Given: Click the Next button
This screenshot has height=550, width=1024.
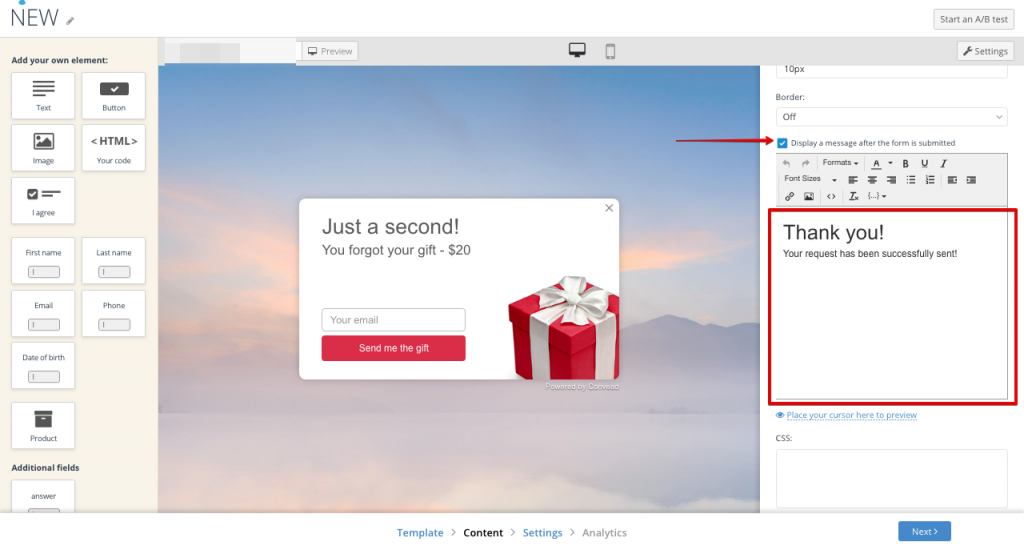Looking at the screenshot, I should (x=924, y=532).
